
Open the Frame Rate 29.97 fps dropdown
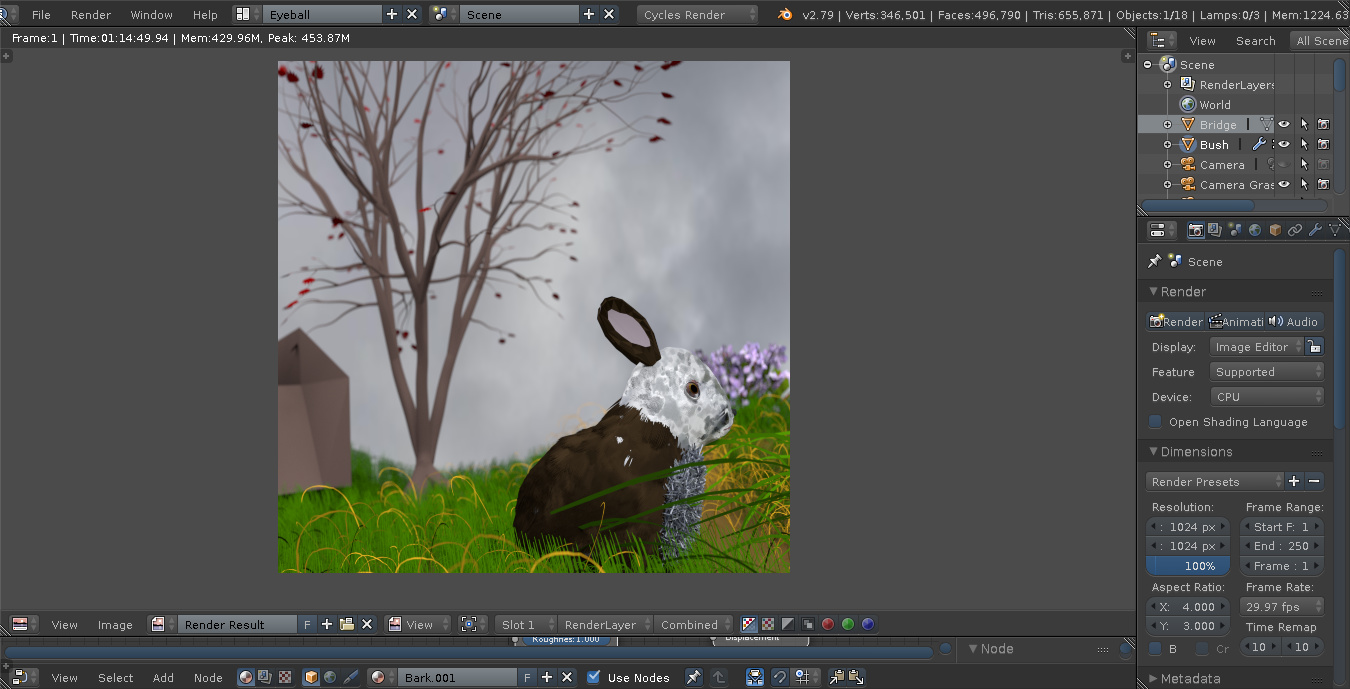1282,606
